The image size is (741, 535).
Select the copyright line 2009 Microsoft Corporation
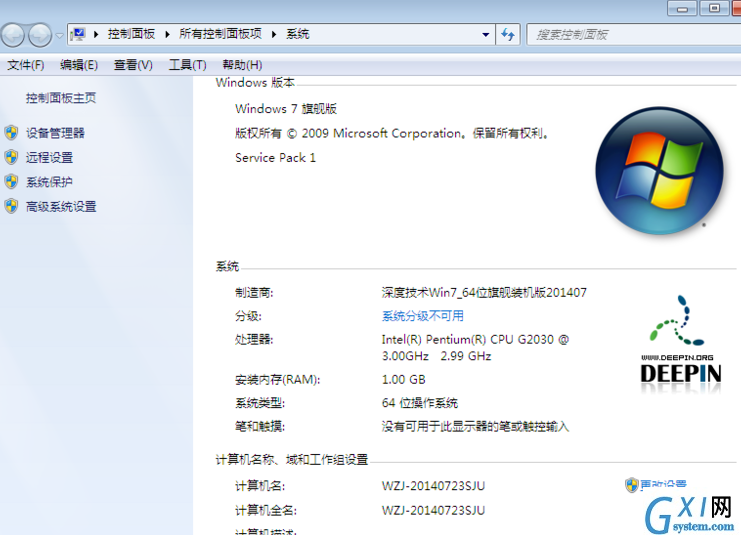click(391, 133)
